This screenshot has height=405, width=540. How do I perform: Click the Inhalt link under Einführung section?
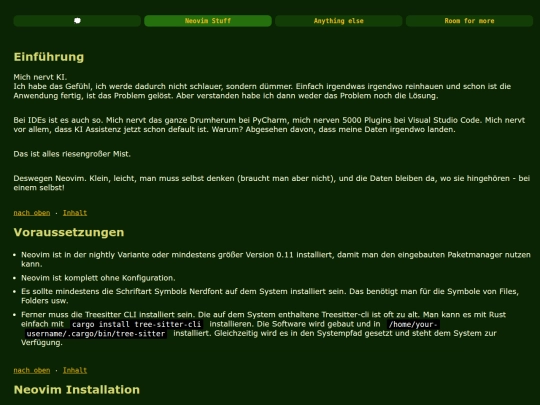75,213
